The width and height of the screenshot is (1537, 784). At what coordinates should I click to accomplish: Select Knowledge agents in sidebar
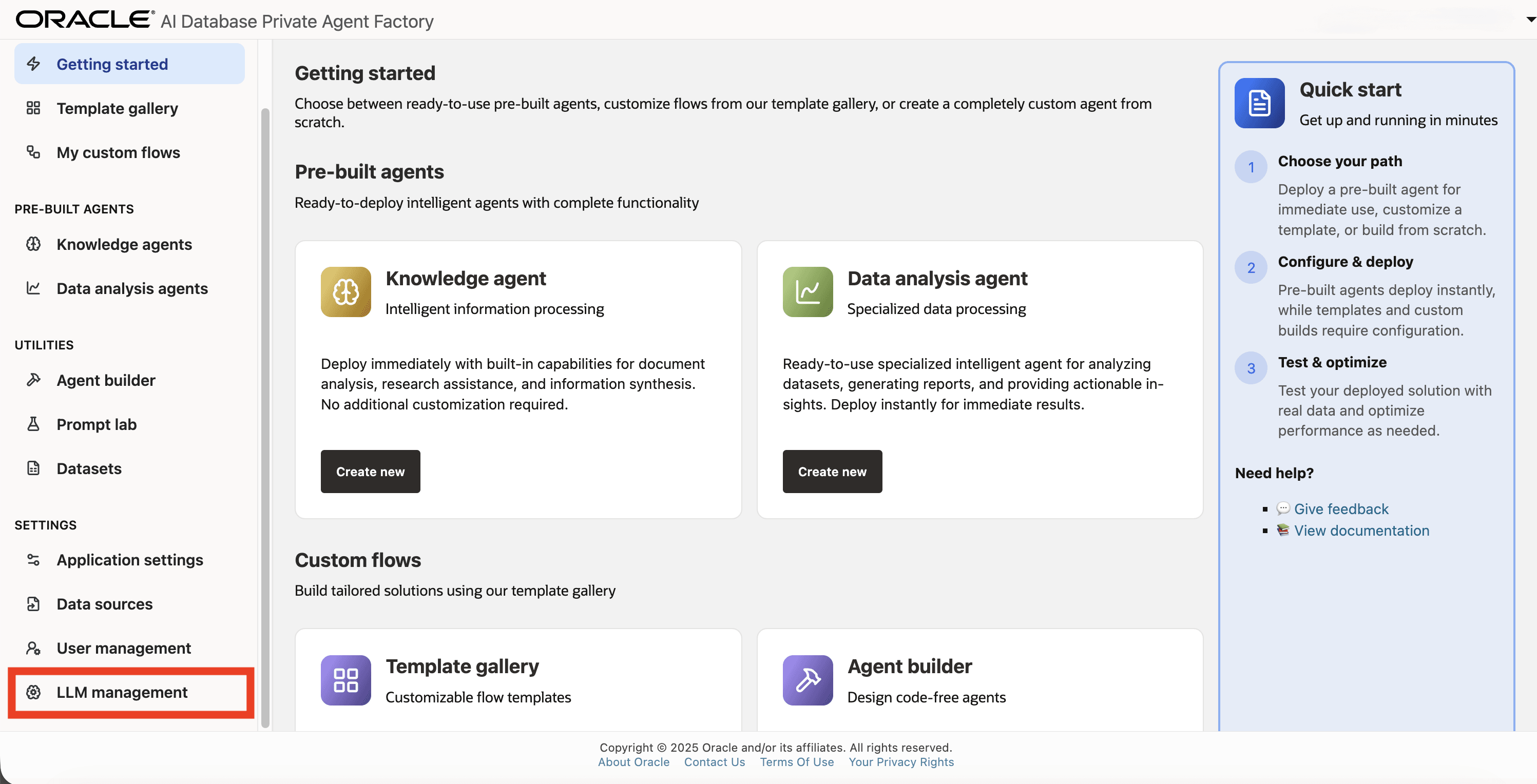coord(129,244)
